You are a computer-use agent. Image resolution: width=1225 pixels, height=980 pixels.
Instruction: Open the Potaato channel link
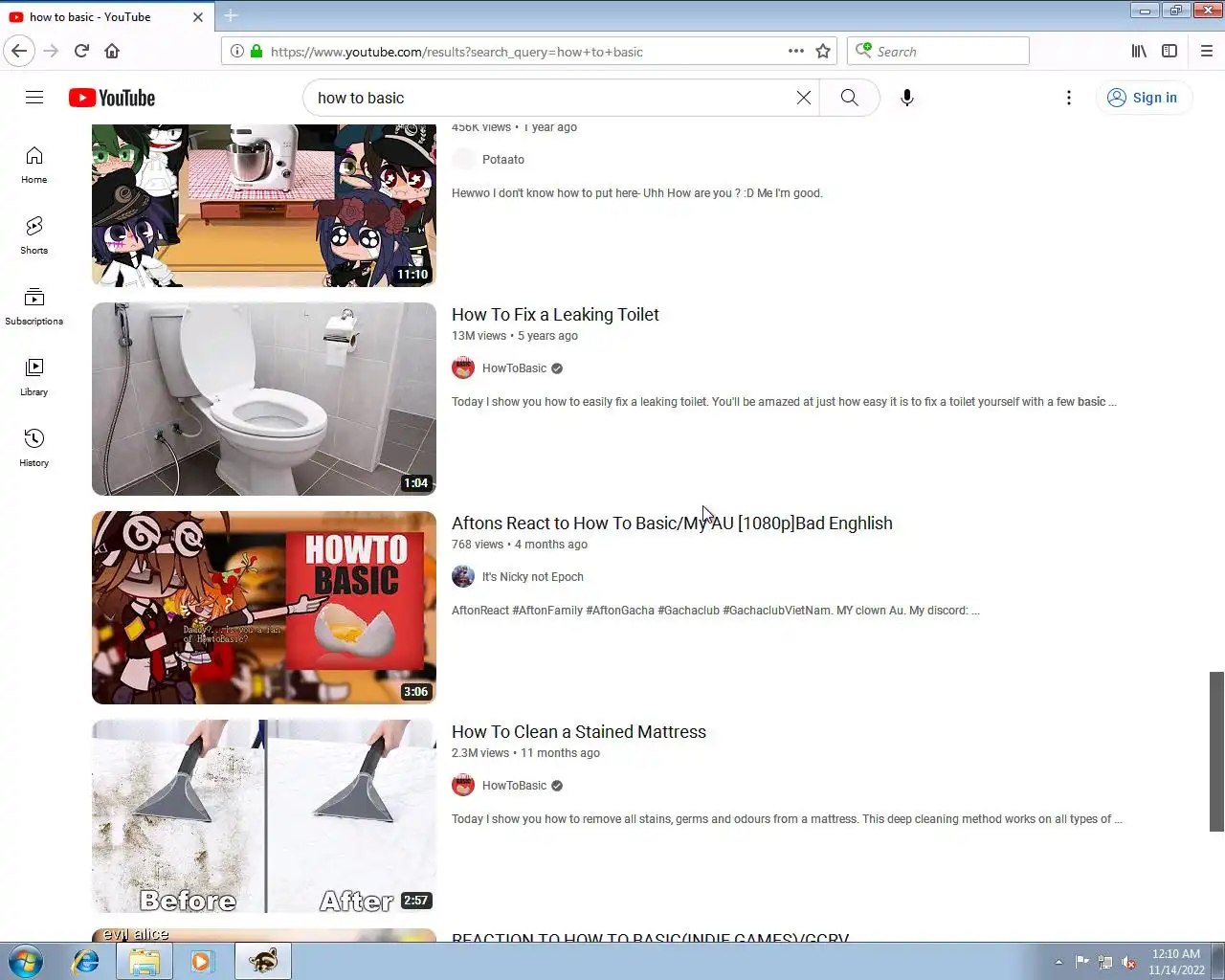pyautogui.click(x=503, y=160)
